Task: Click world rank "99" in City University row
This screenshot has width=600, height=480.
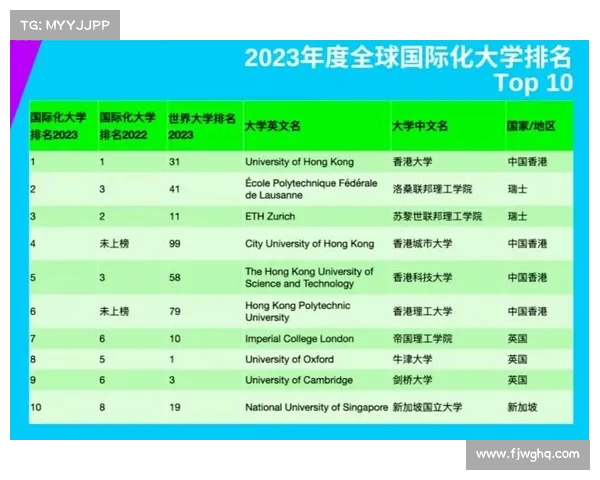Action: click(174, 244)
